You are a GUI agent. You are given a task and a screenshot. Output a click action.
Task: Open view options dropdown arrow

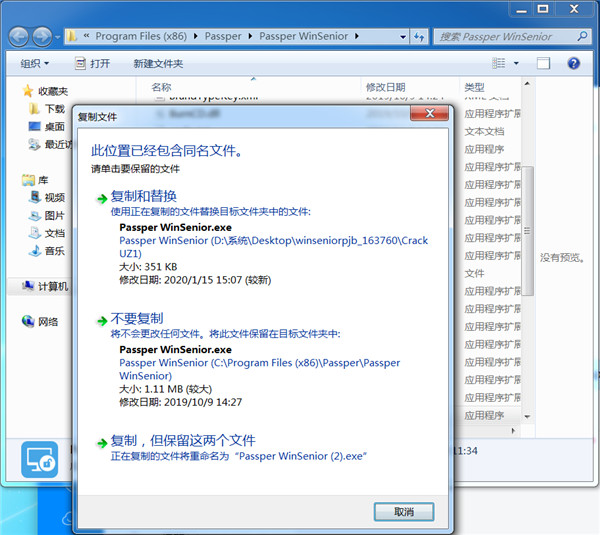point(516,63)
